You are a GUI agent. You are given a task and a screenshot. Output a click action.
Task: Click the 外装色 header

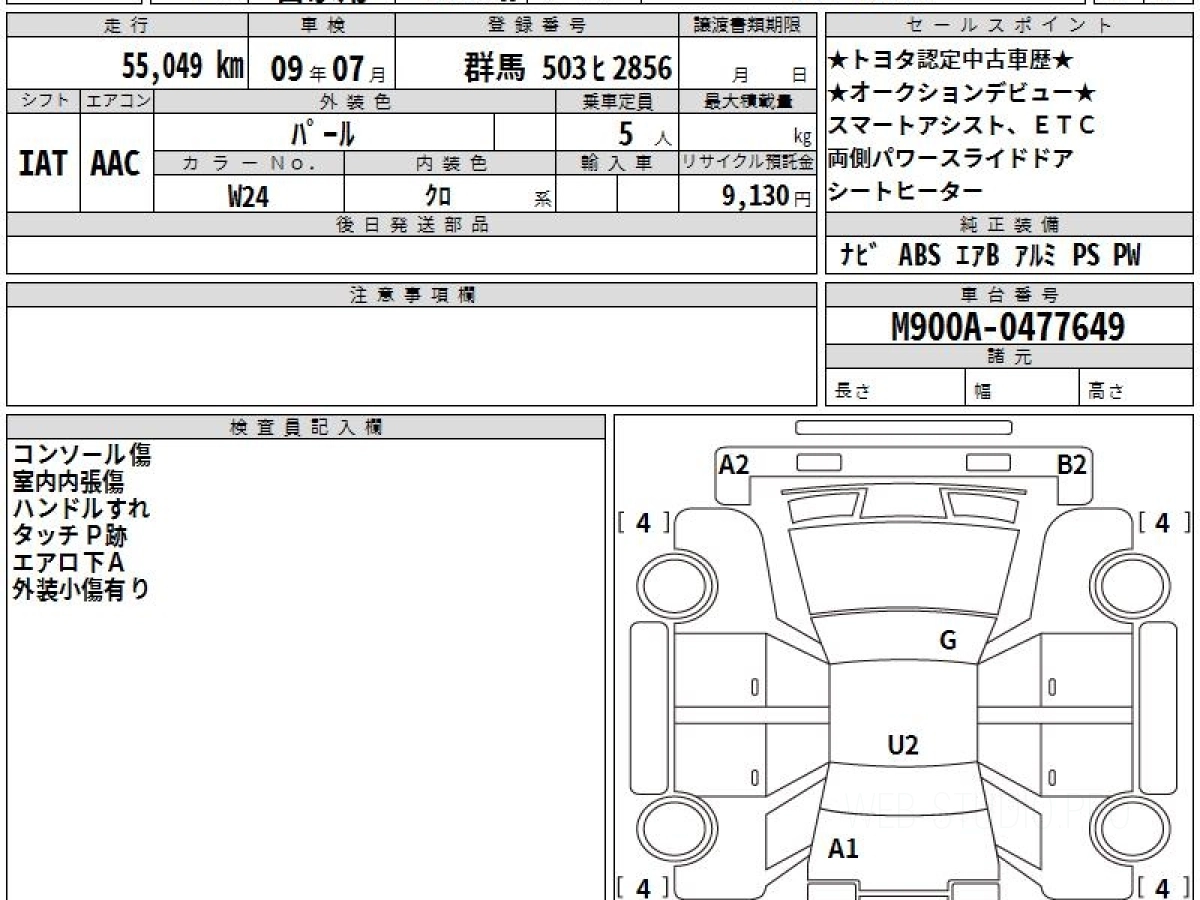(355, 101)
